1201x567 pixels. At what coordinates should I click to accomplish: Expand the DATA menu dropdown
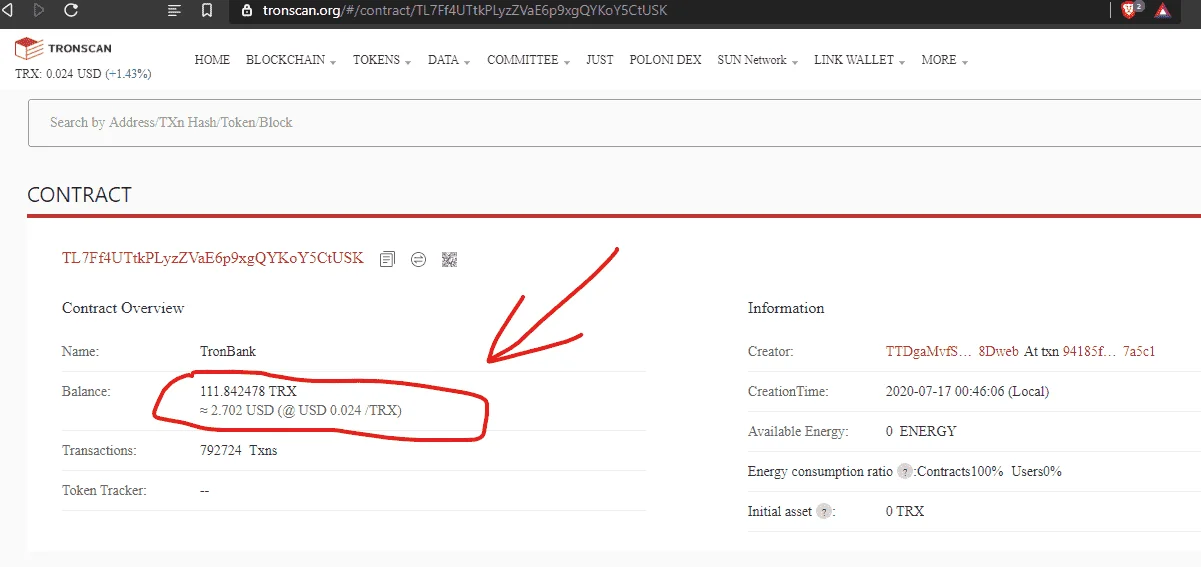point(449,60)
